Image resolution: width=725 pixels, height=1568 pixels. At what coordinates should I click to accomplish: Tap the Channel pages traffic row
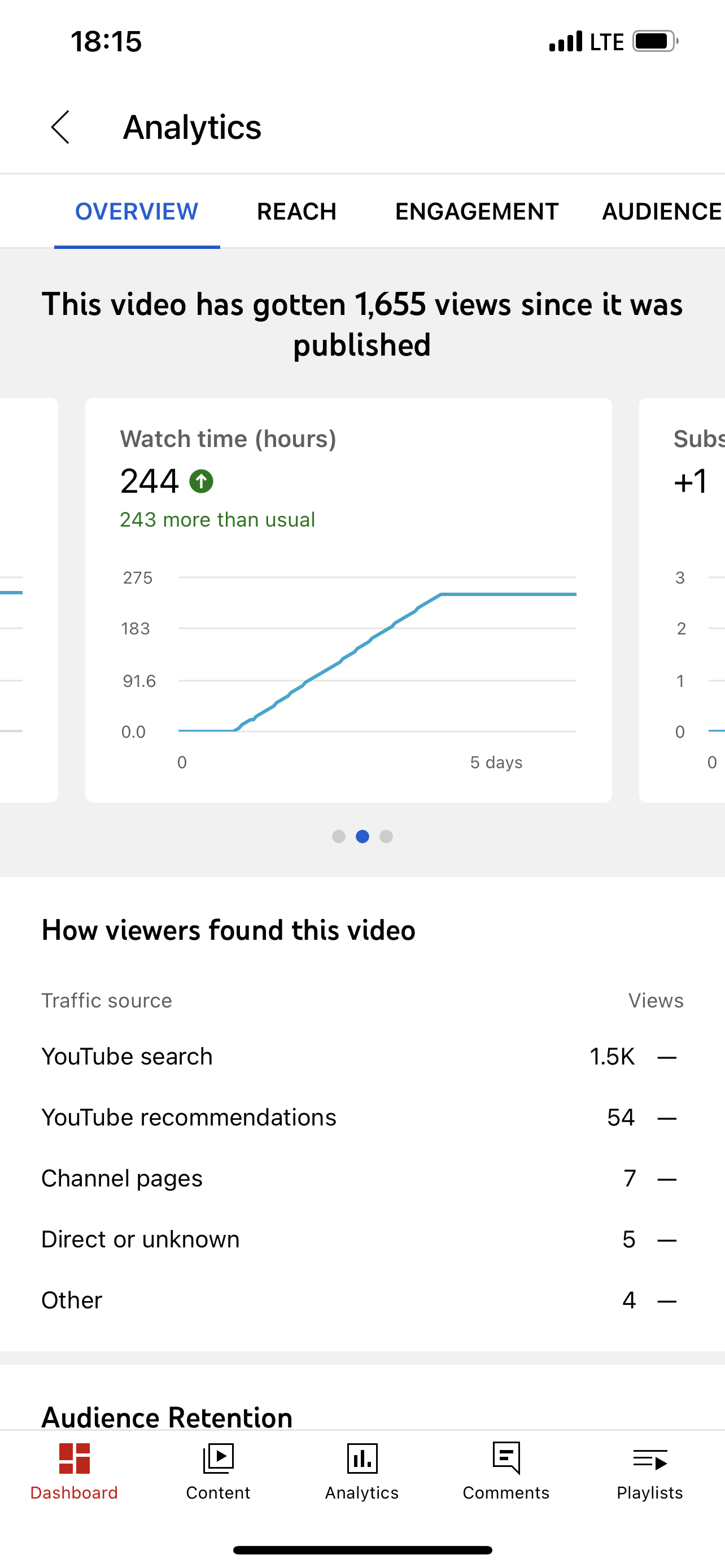[x=362, y=1179]
